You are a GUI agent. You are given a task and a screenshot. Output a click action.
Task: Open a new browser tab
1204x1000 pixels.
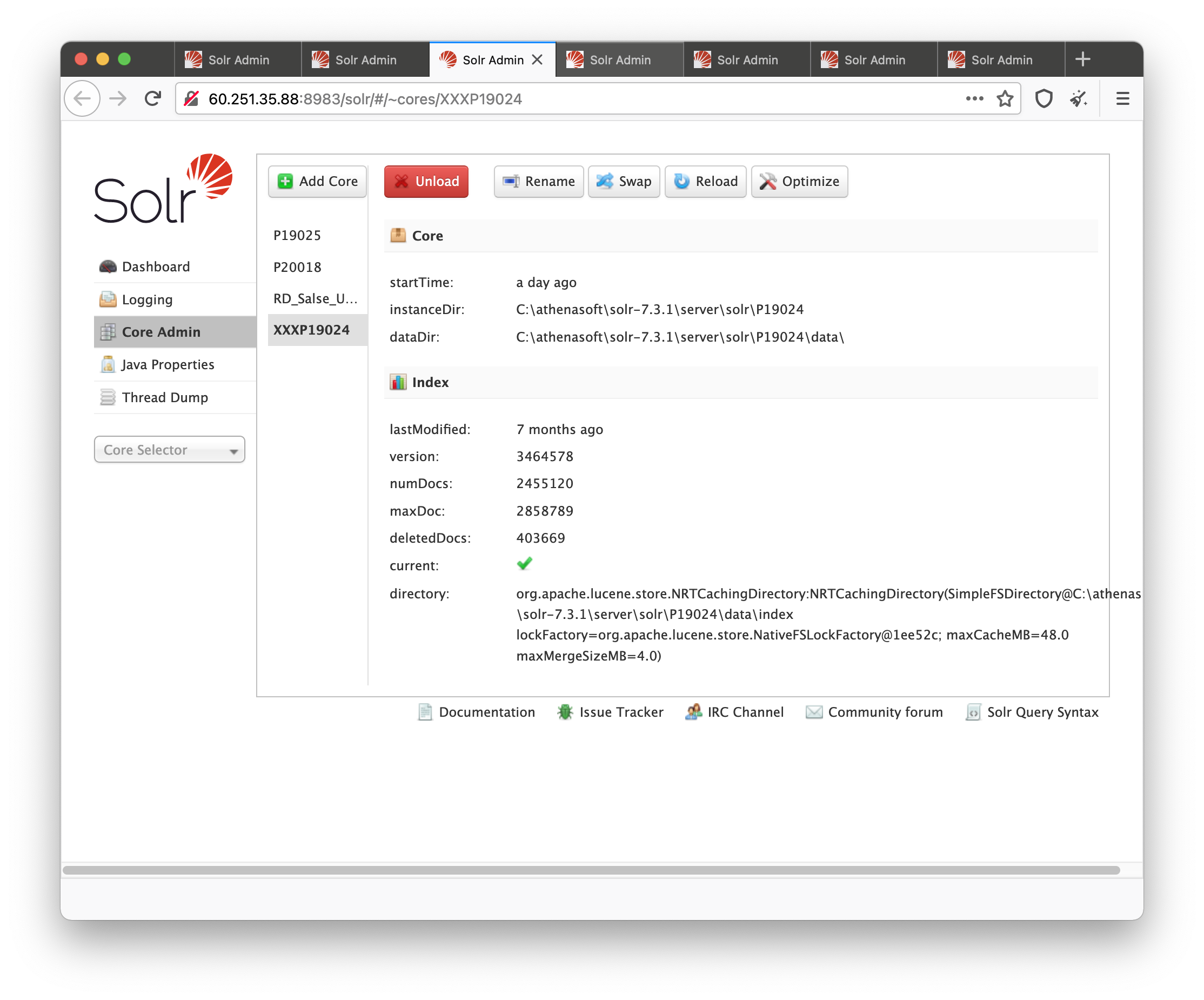1082,59
